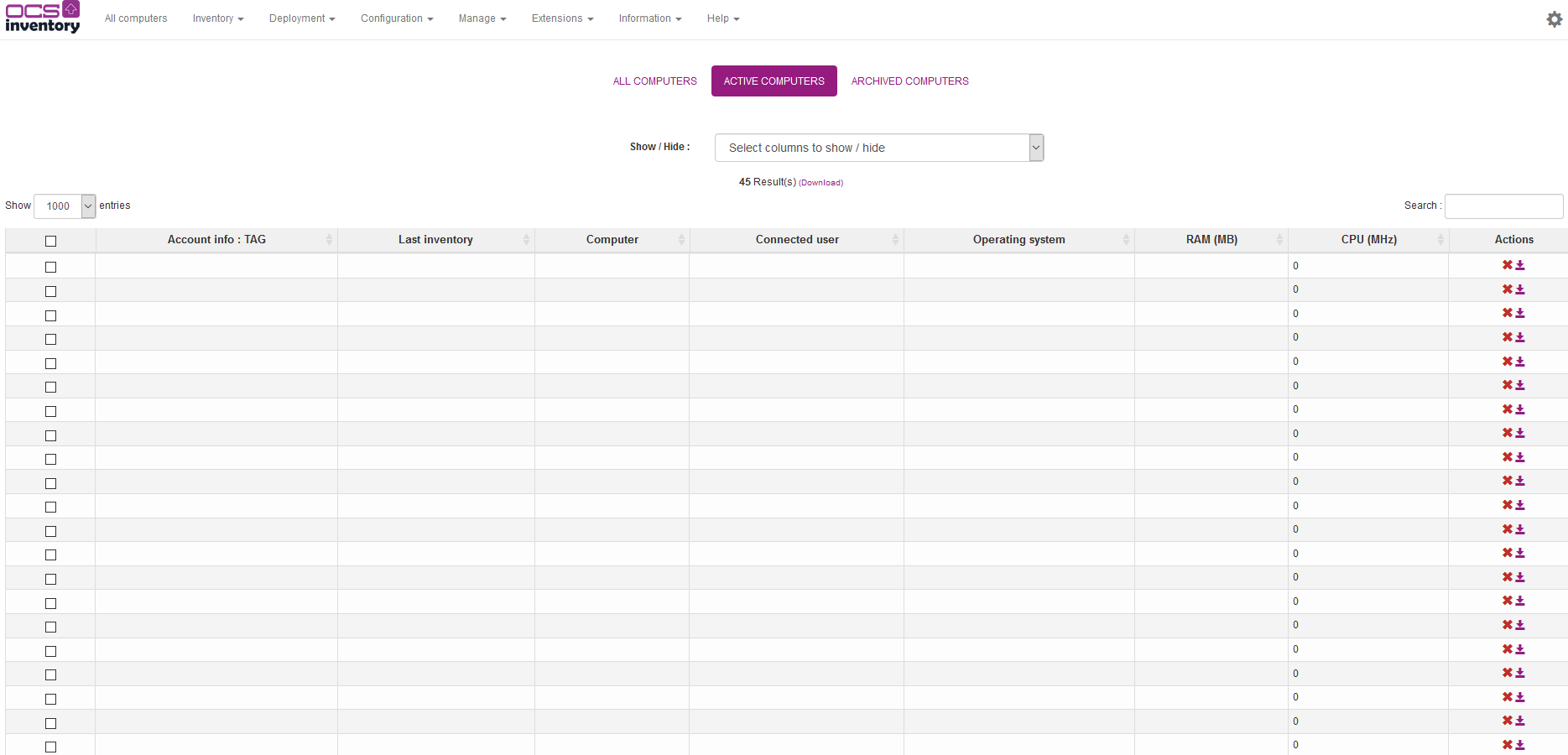Open the Help menu
The width and height of the screenshot is (1568, 755).
click(722, 18)
